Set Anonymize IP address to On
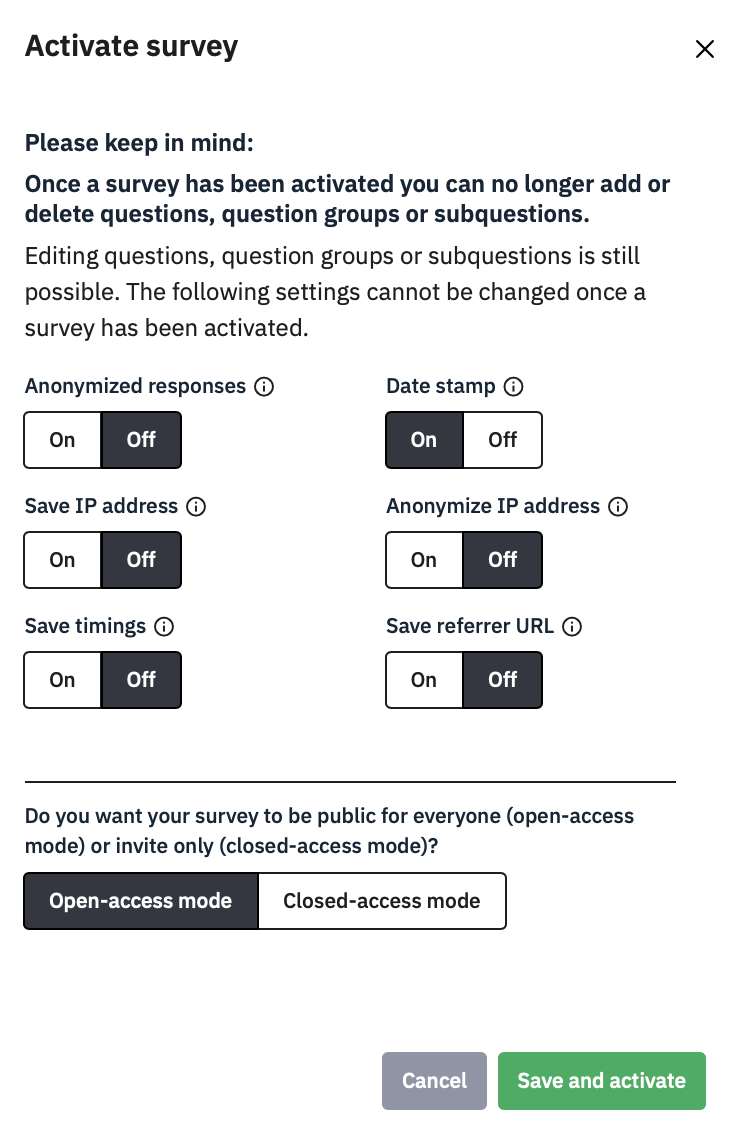This screenshot has height=1128, width=734. click(425, 560)
